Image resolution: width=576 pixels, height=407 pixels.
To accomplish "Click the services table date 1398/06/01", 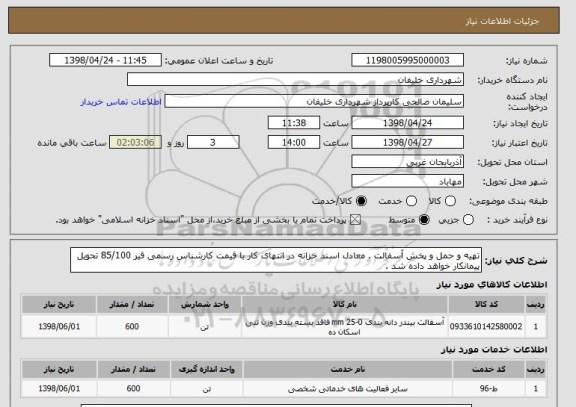I will pos(59,388).
